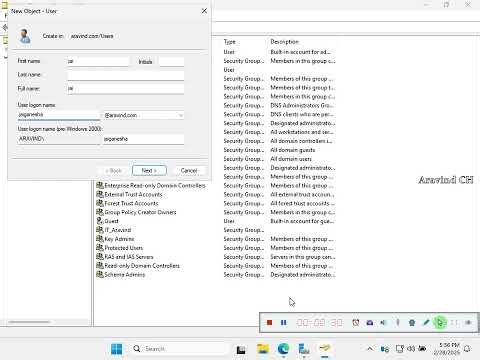The height and width of the screenshot is (360, 480).
Task: Open the alarm clock schedule icon in recorder bar
Action: (356, 322)
